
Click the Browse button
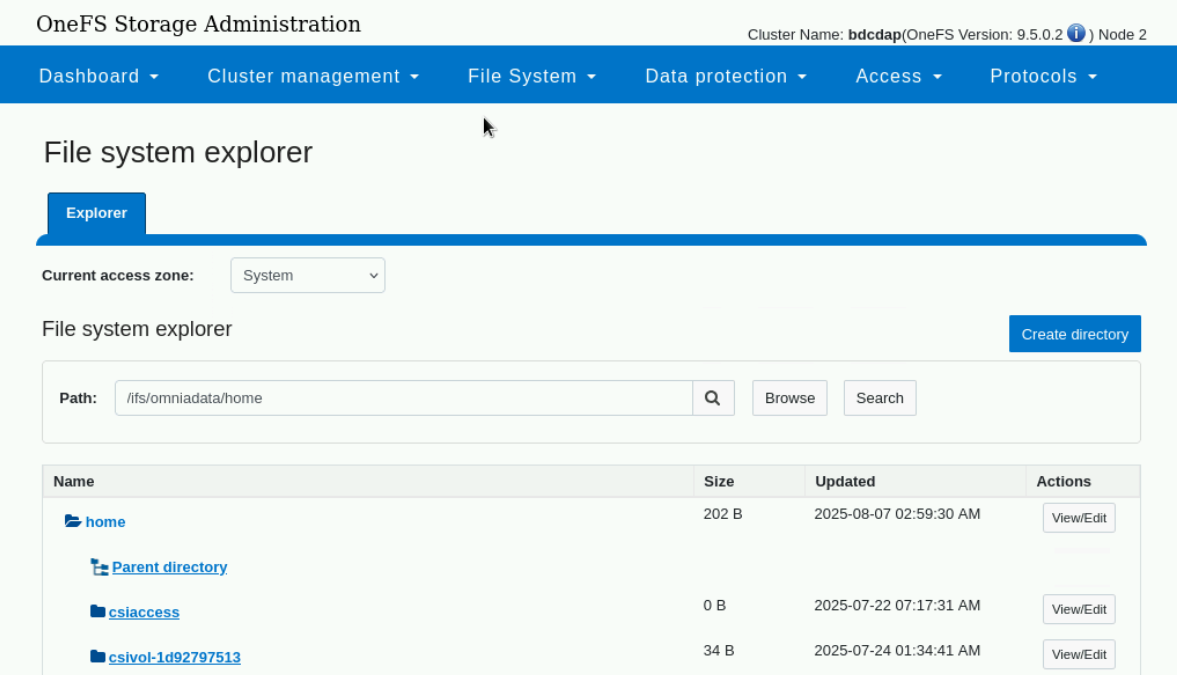point(790,398)
